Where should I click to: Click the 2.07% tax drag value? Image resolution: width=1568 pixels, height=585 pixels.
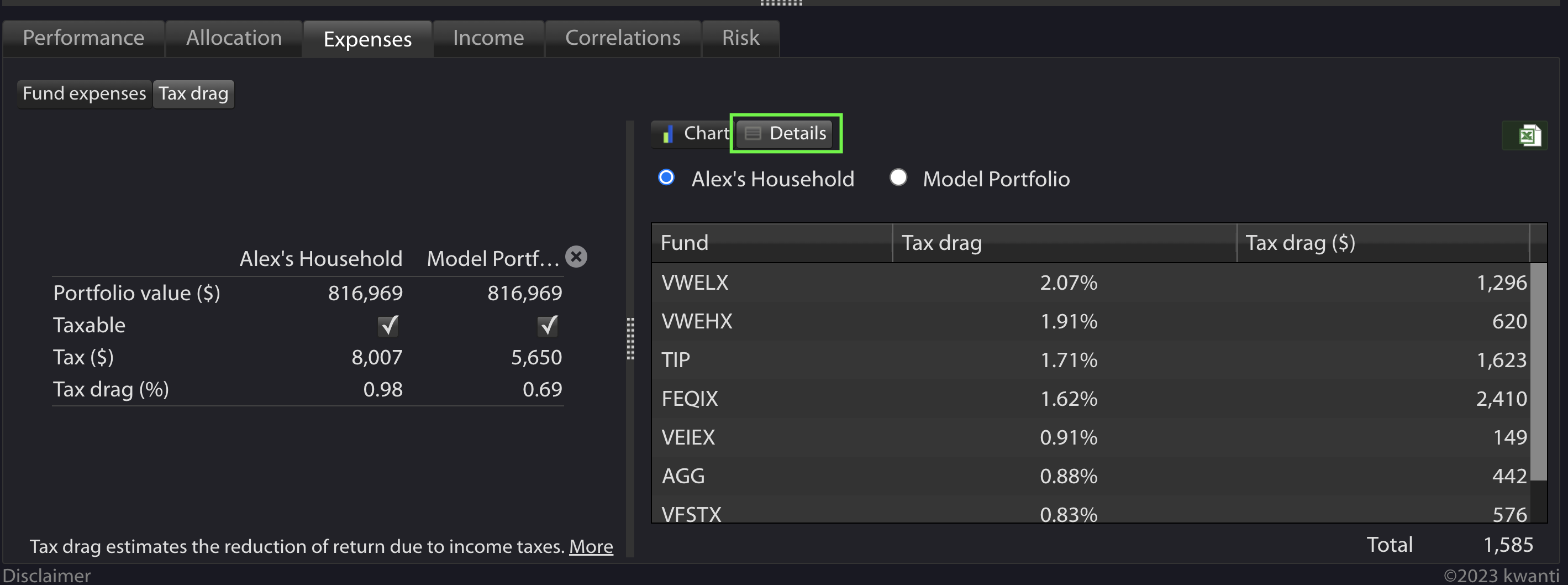point(1068,283)
